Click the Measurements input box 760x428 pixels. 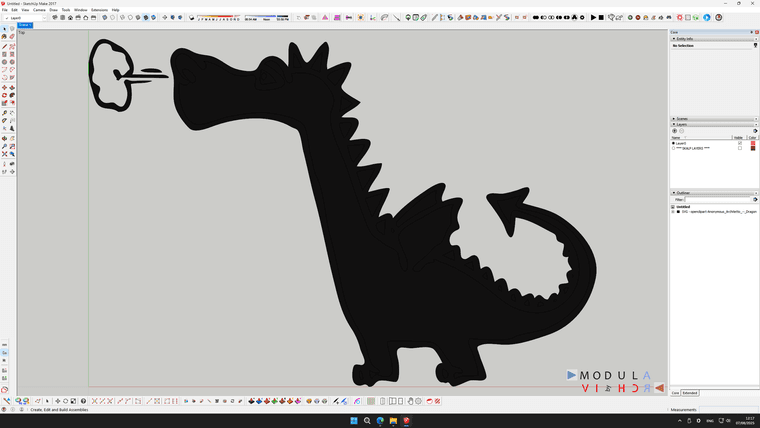[x=728, y=410]
